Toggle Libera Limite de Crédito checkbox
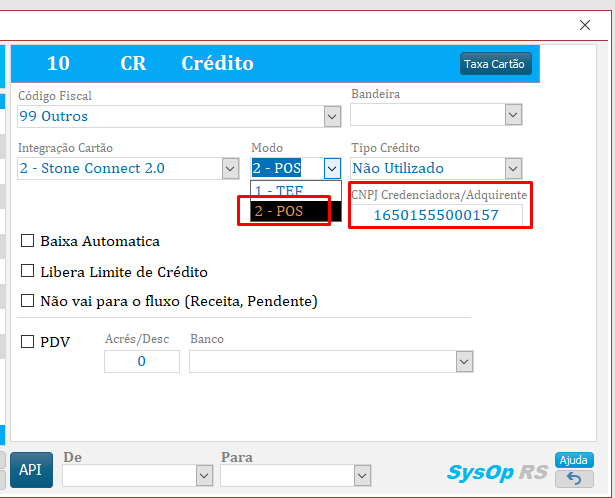The image size is (615, 498). [28, 271]
